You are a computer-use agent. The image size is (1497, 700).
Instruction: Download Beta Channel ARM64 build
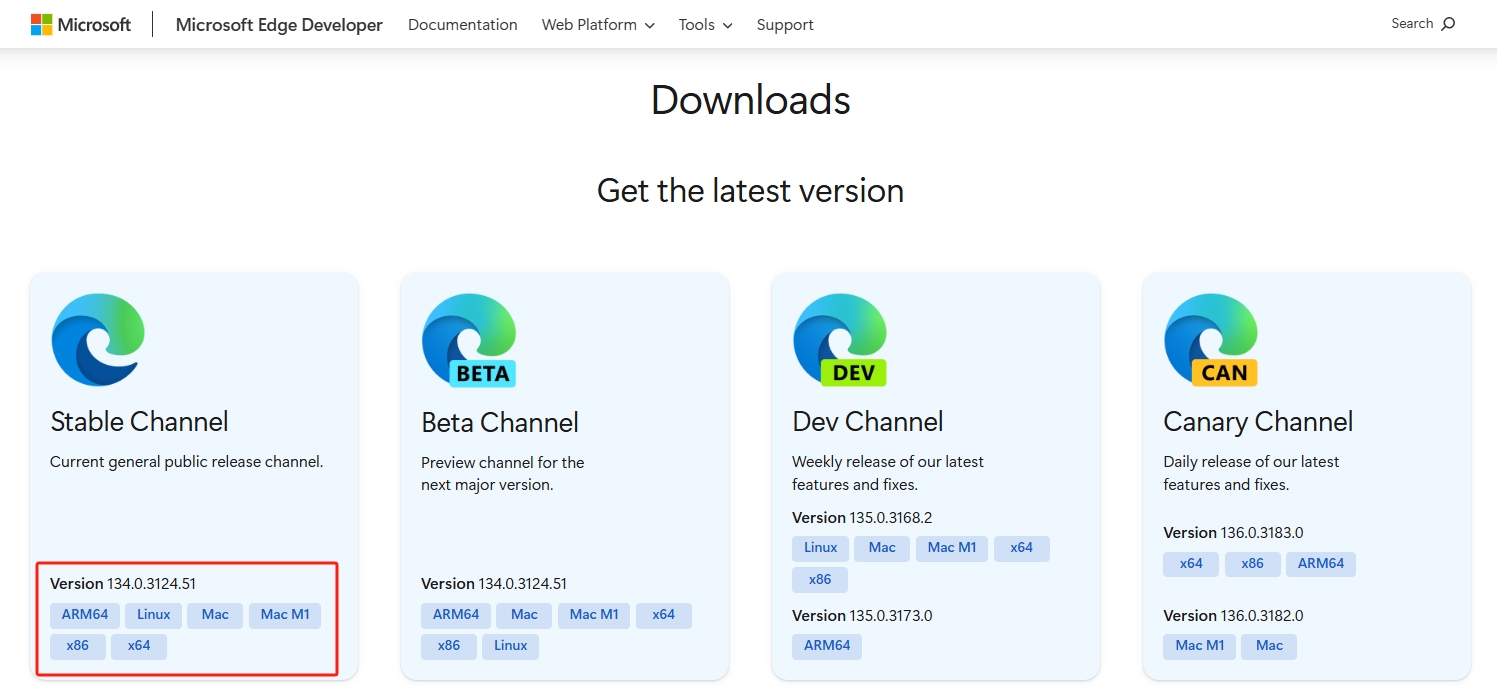(x=456, y=615)
